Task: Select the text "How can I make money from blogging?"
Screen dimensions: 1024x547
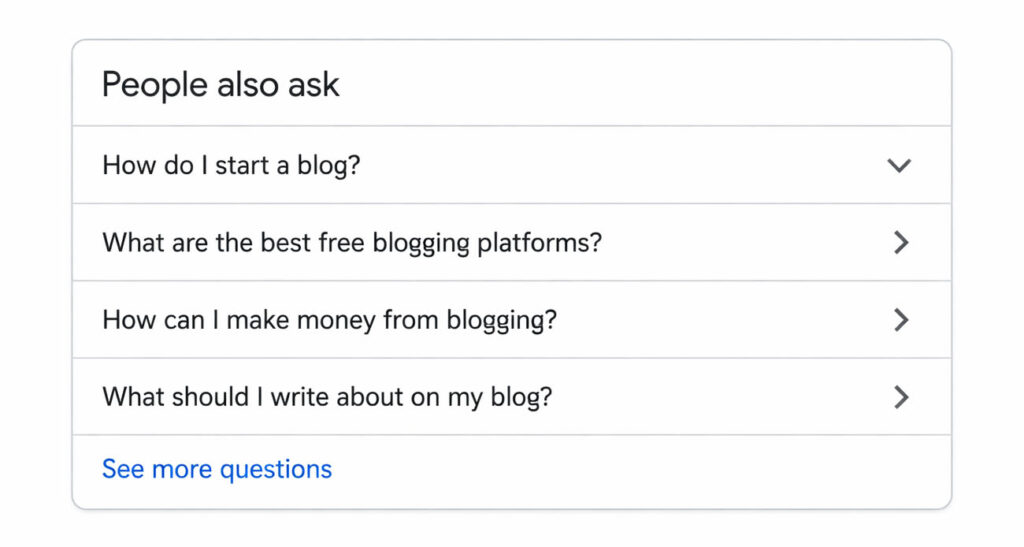Action: [330, 320]
